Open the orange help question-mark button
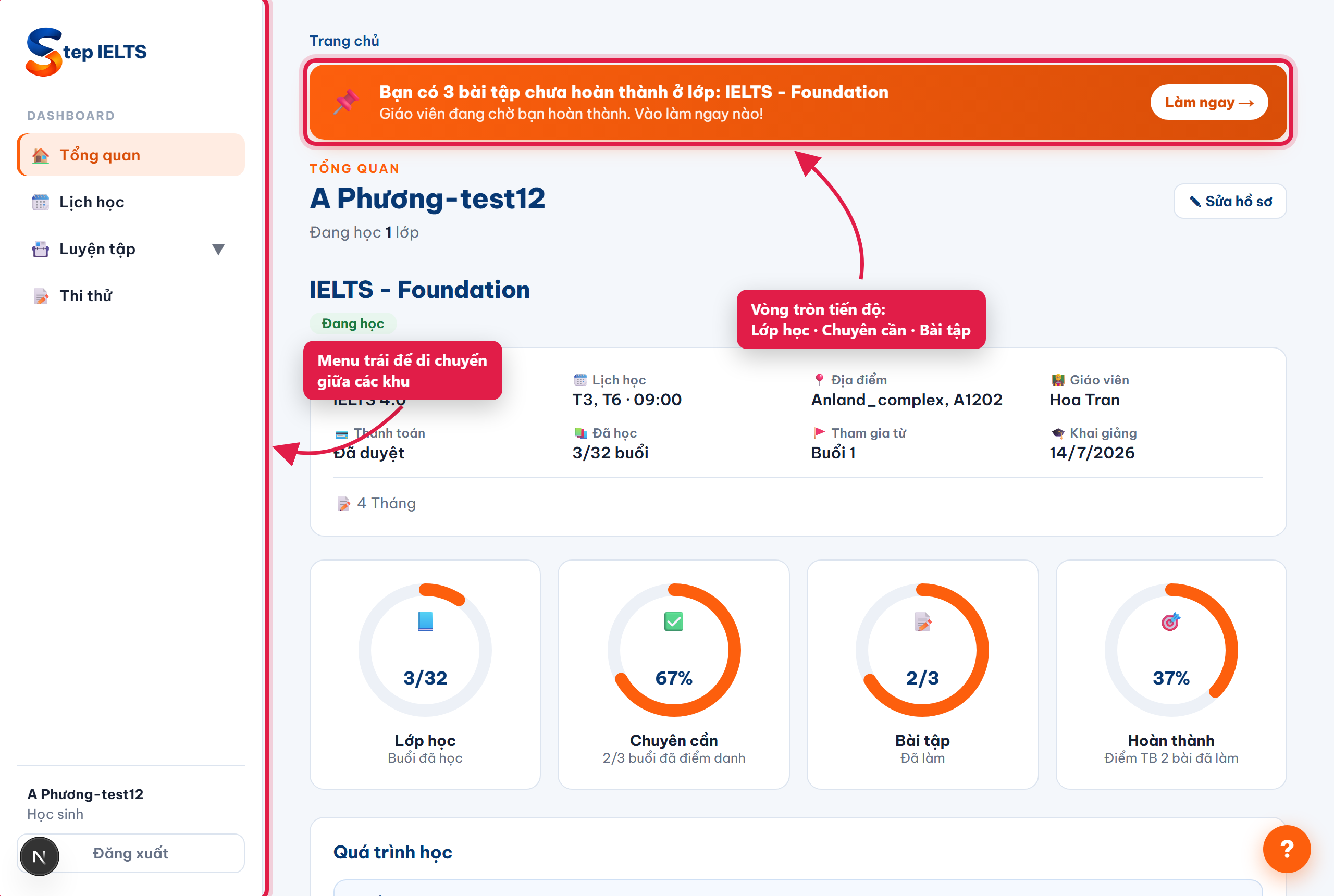1334x896 pixels. tap(1287, 849)
